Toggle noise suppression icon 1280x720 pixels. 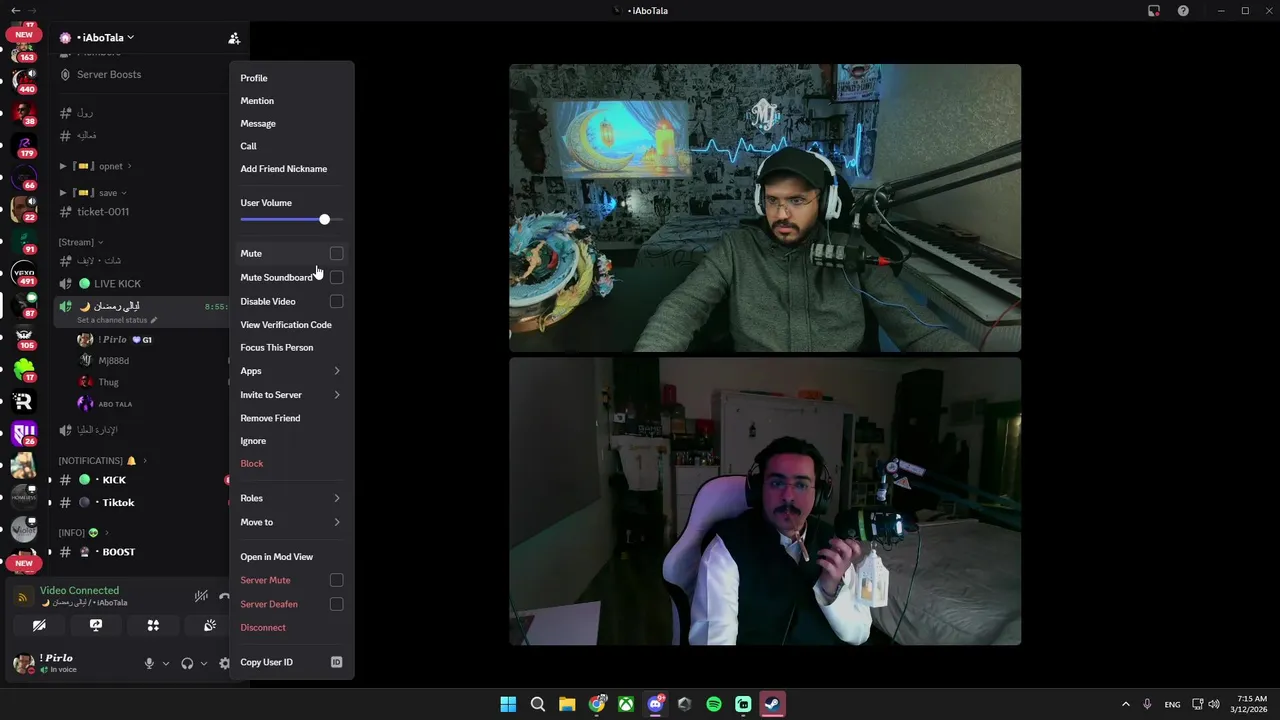click(201, 596)
